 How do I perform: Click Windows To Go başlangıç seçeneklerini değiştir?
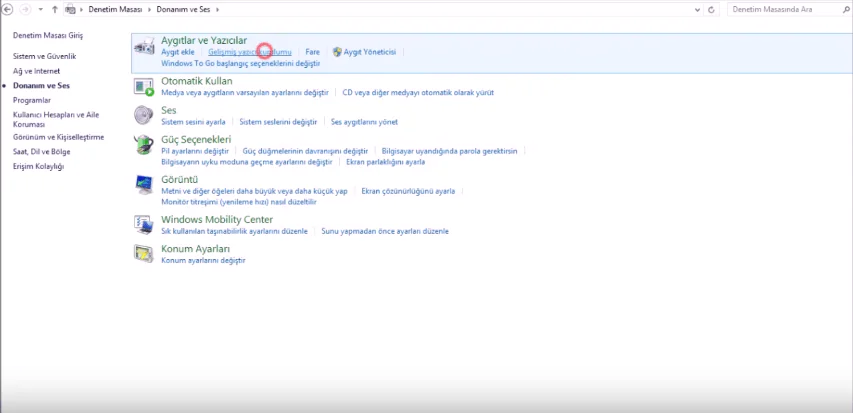240,64
